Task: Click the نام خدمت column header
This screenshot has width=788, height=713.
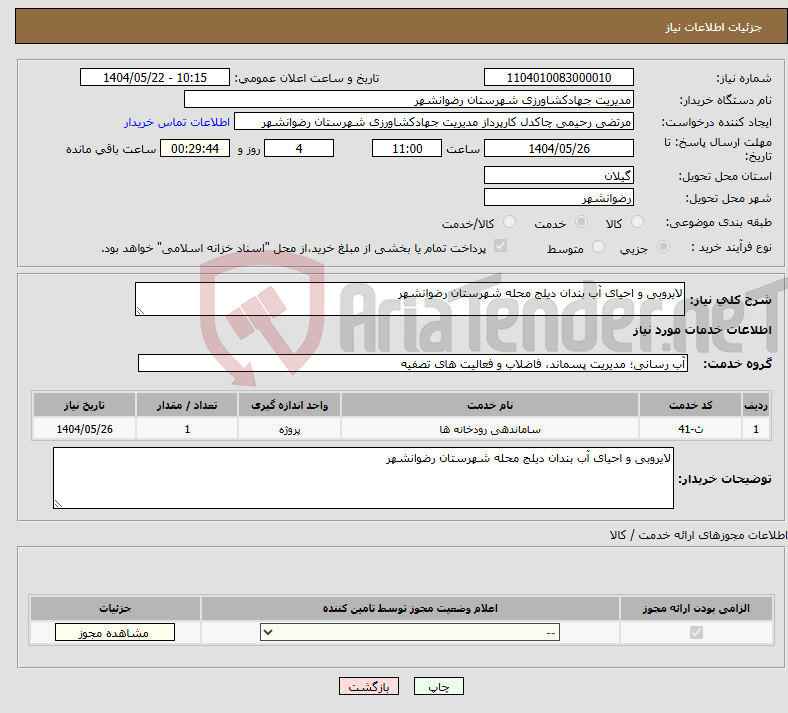Action: [x=490, y=404]
